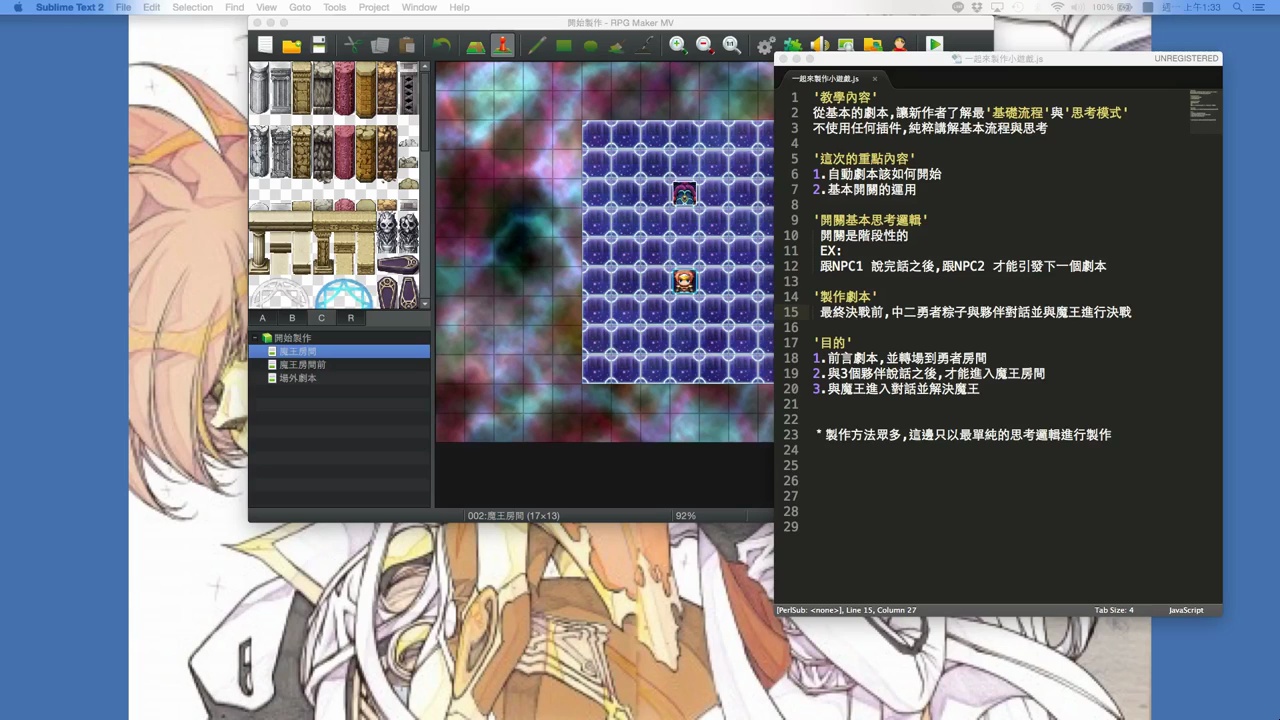
Task: Start Playtest with green play icon
Action: (x=934, y=45)
